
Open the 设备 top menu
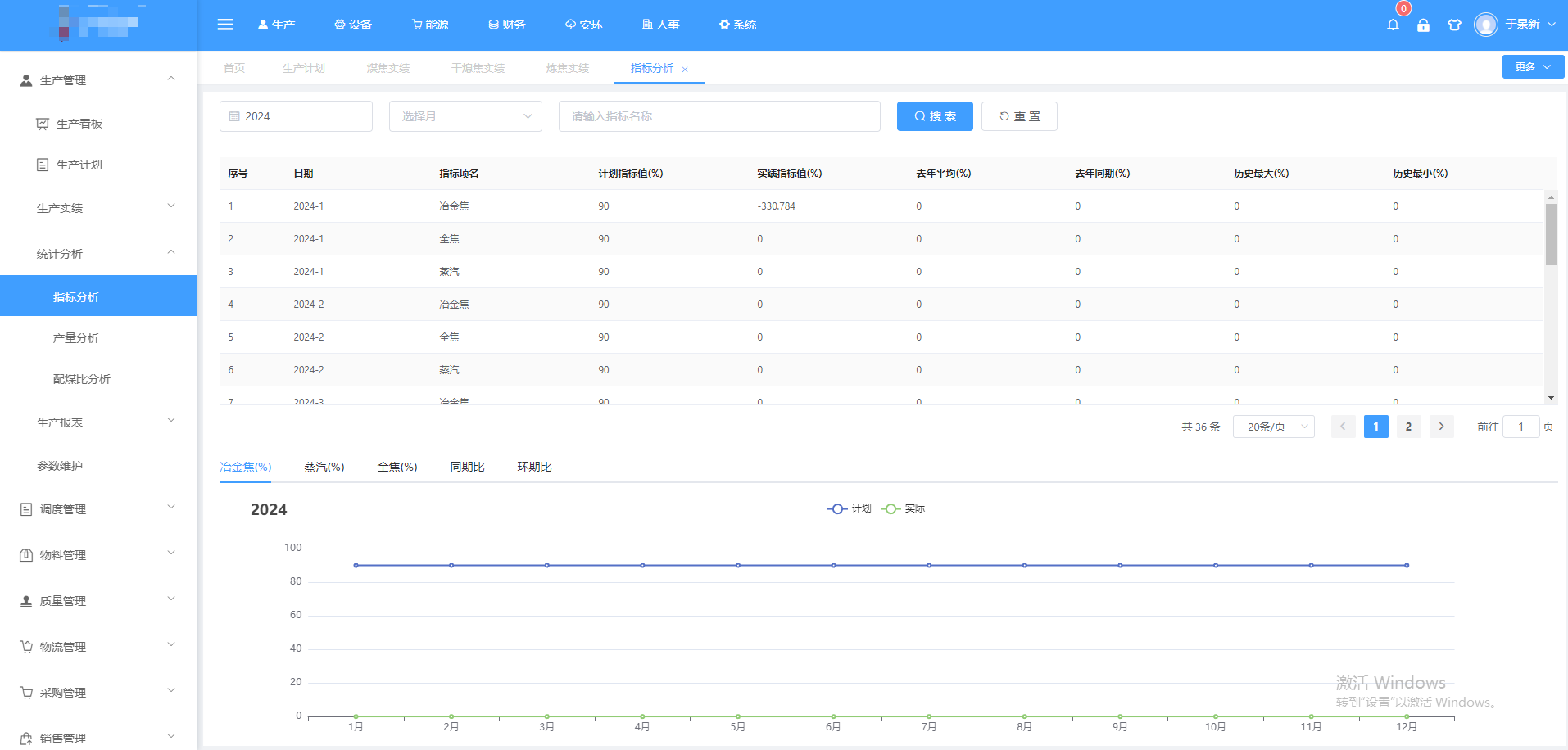click(x=353, y=25)
